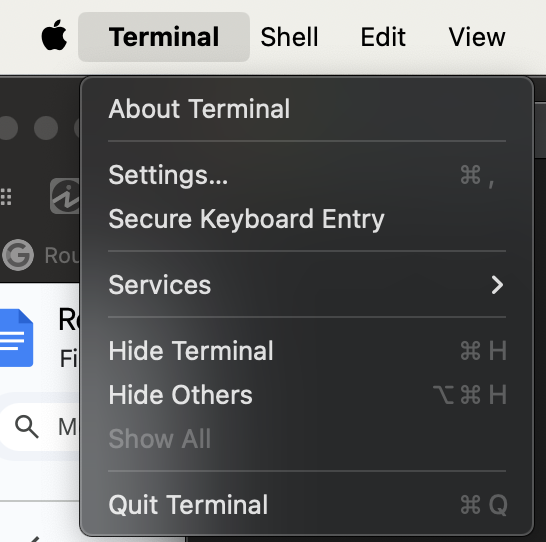Click the magnifying glass search icon
546x542 pixels.
point(27,426)
